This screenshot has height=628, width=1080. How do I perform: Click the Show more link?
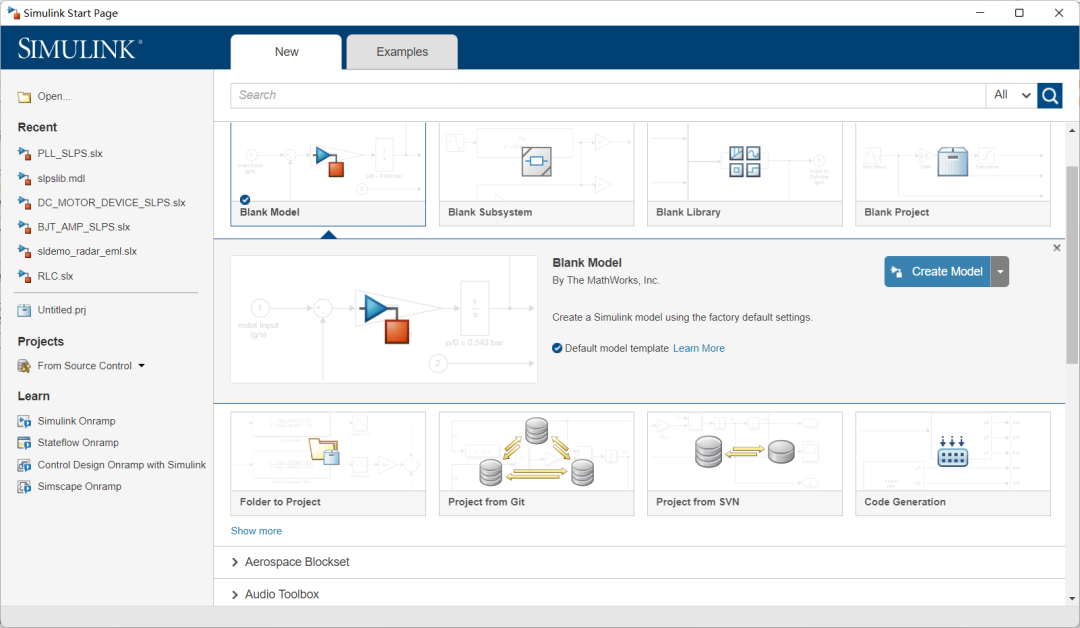(x=256, y=531)
